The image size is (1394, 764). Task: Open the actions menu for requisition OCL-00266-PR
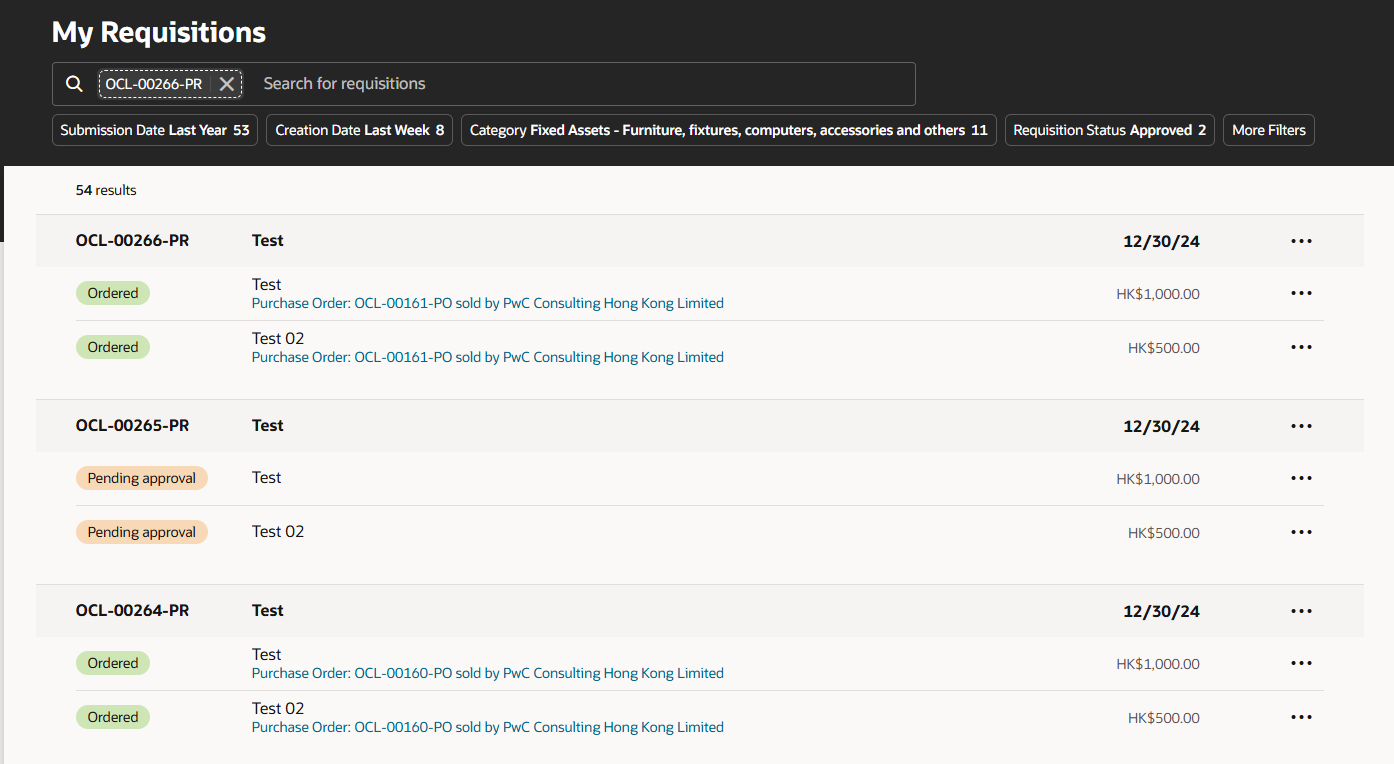point(1301,240)
